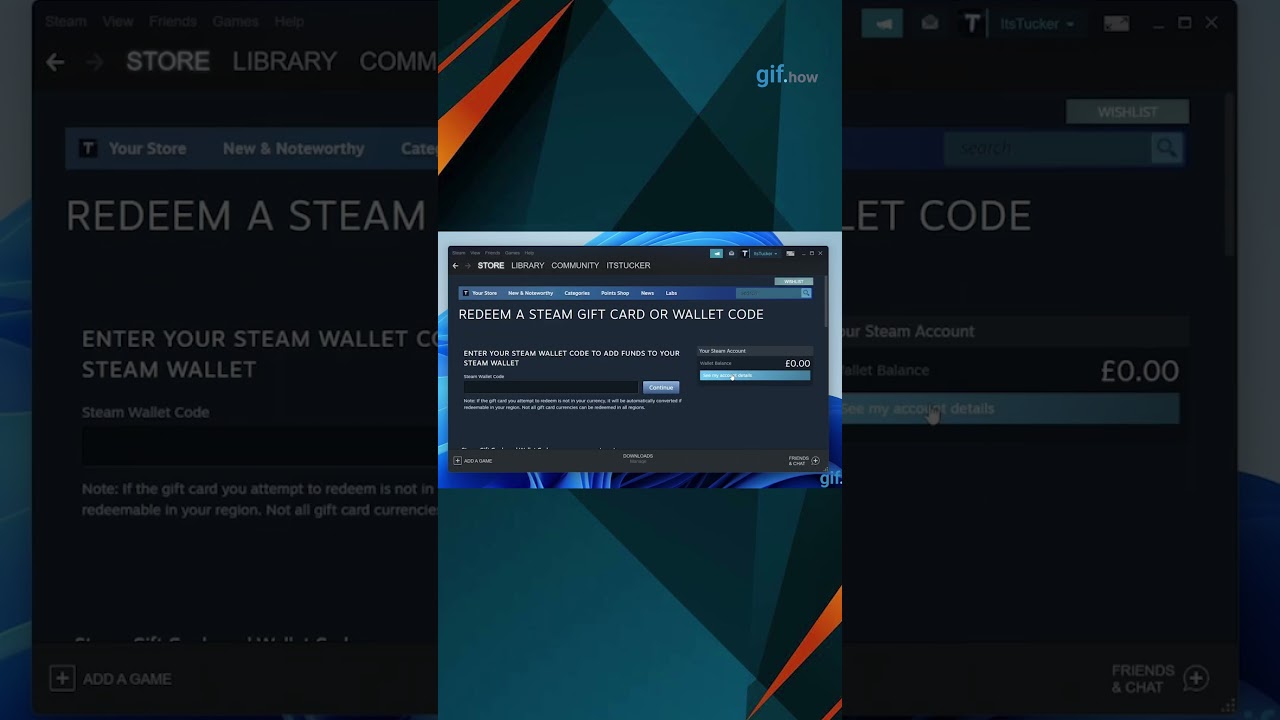Open COMMUNITY tab in center window

(575, 266)
